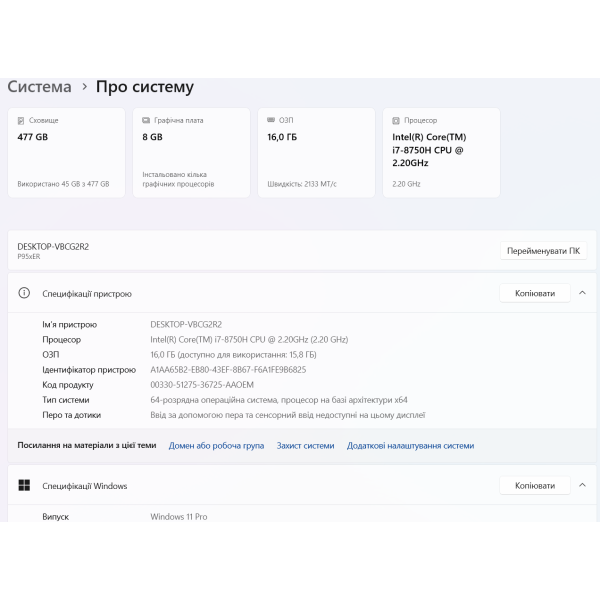Open the Захист системи link
Screen dimensions: 600x600
click(x=305, y=446)
